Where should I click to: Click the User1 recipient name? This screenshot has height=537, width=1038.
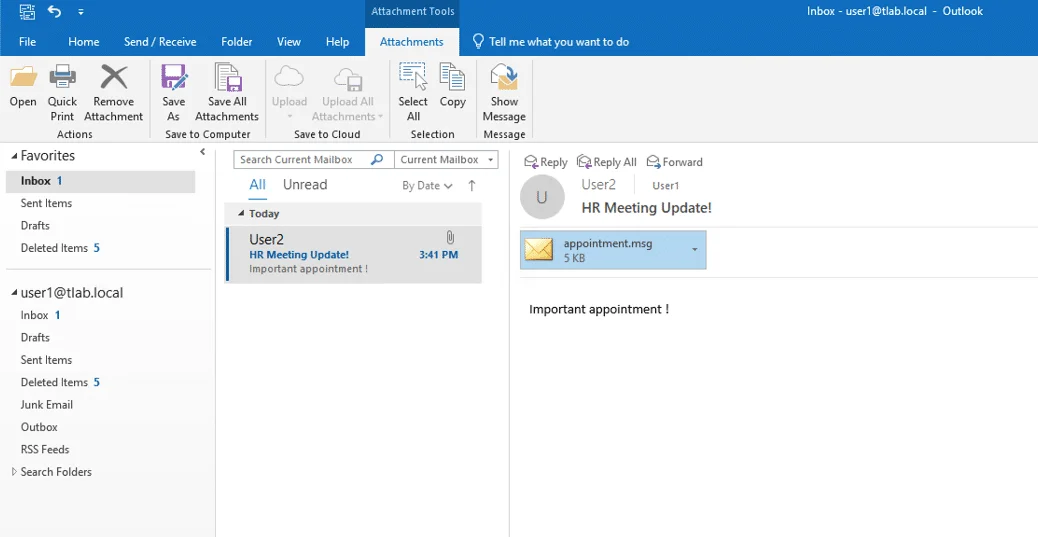665,186
